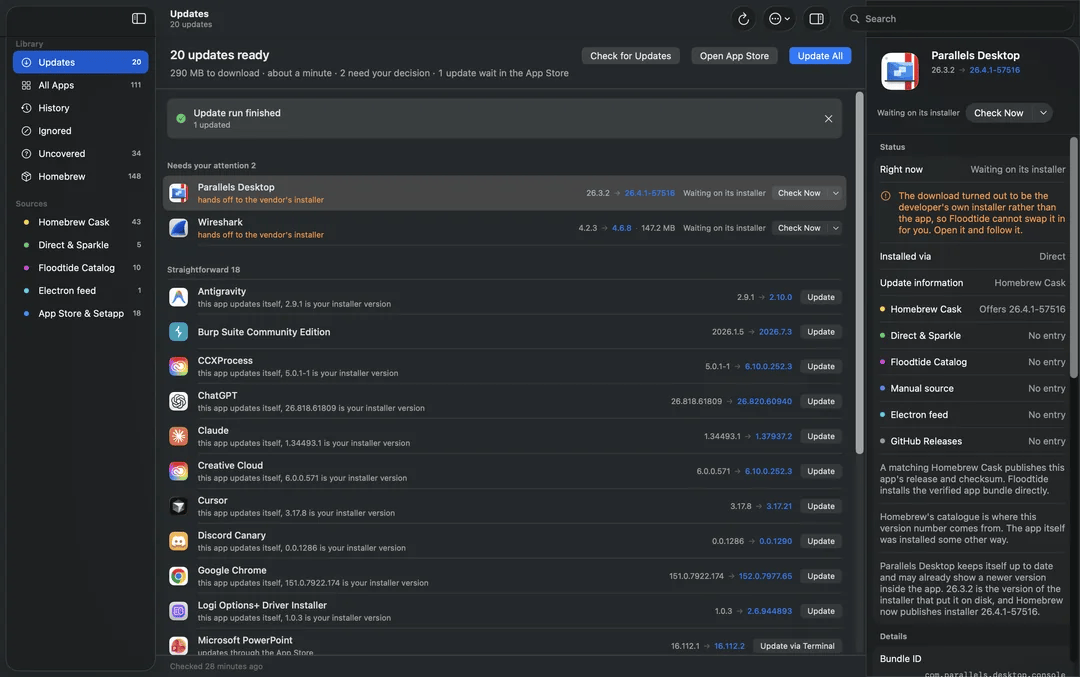The image size is (1080, 677).
Task: Click the Search field
Action: click(957, 19)
